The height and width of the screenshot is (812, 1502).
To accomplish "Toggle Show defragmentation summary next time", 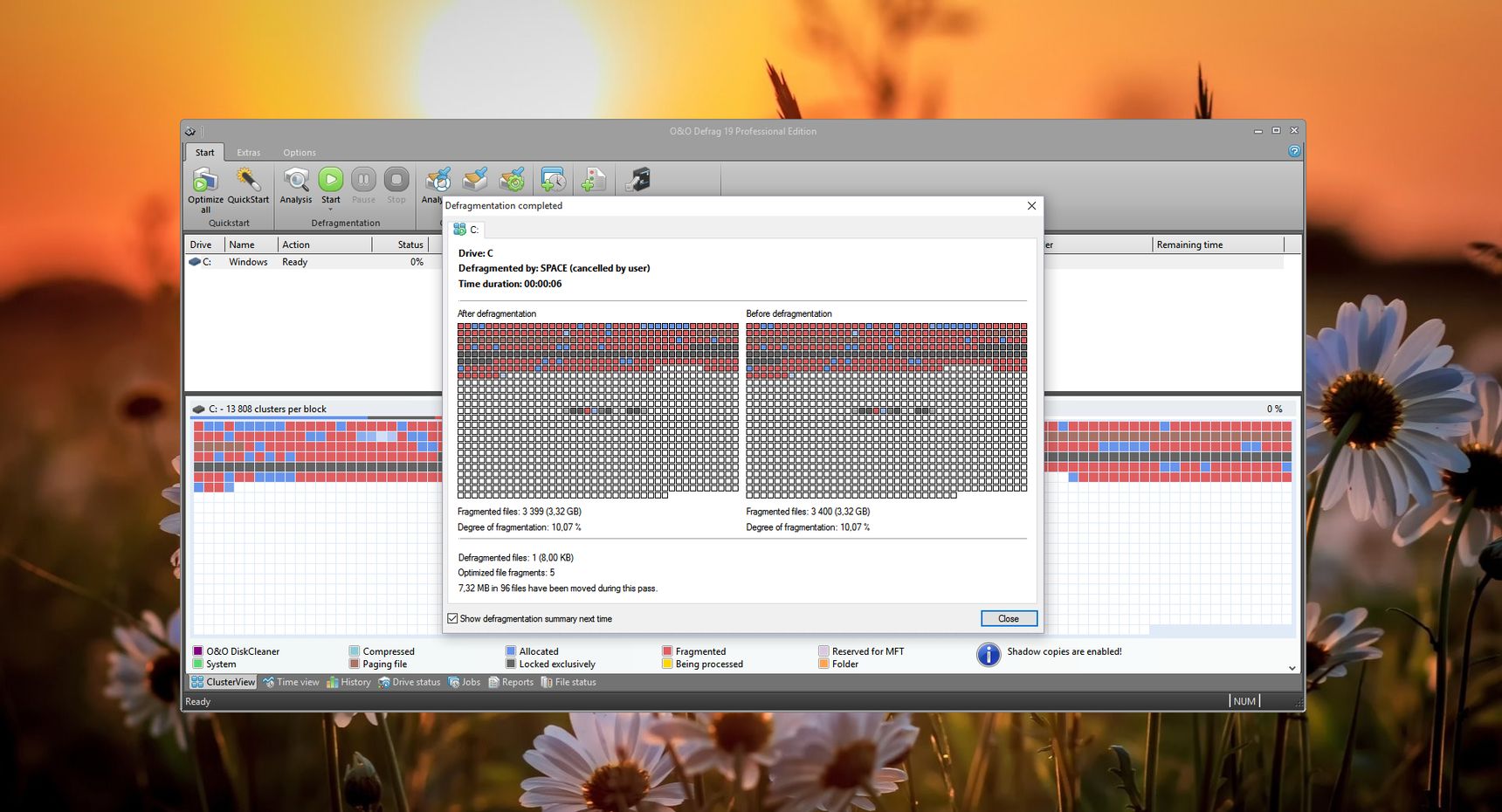I will pyautogui.click(x=452, y=618).
